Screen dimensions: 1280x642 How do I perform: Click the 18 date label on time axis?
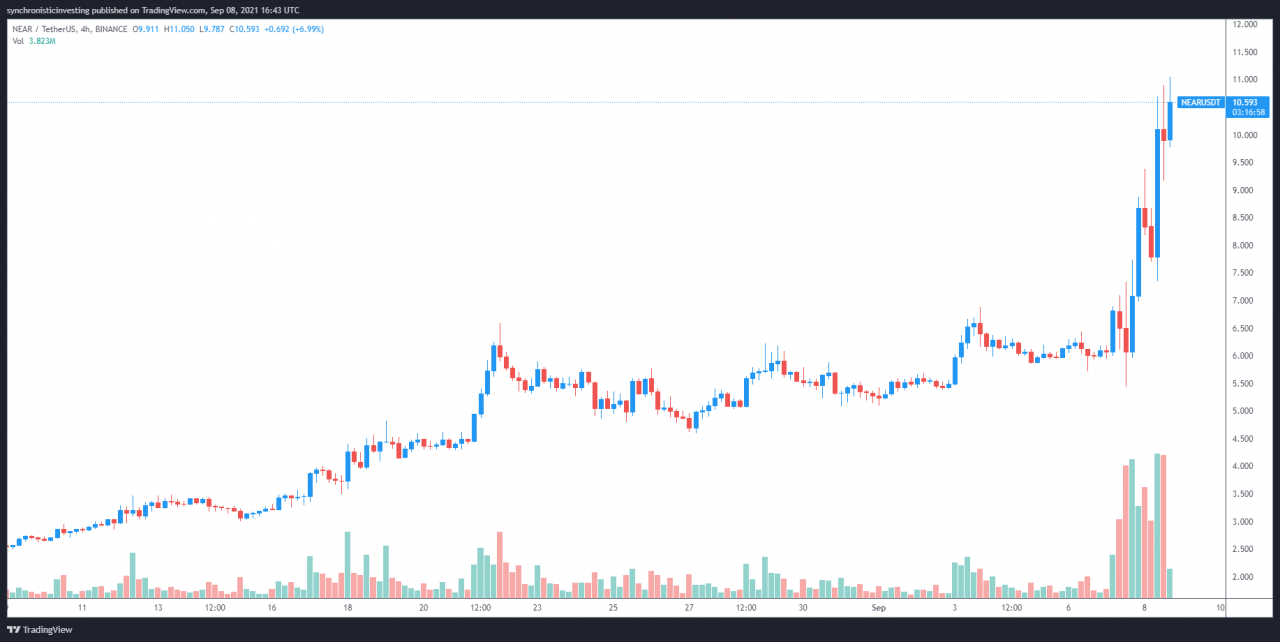pos(347,607)
